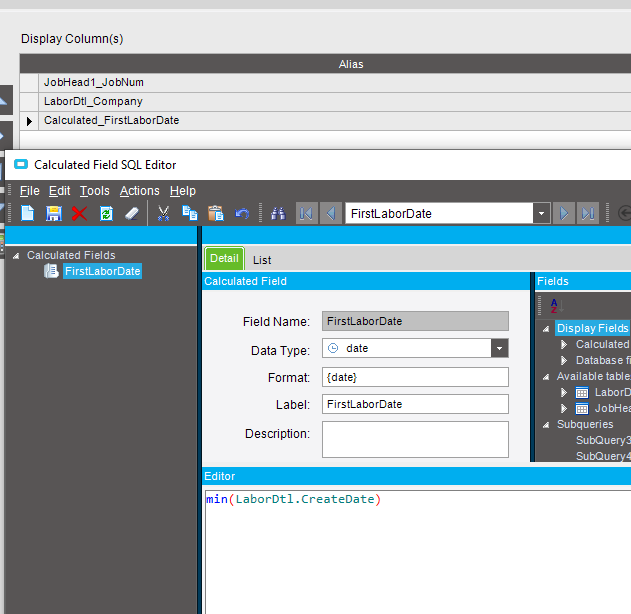Click the New document icon in toolbar

point(27,213)
